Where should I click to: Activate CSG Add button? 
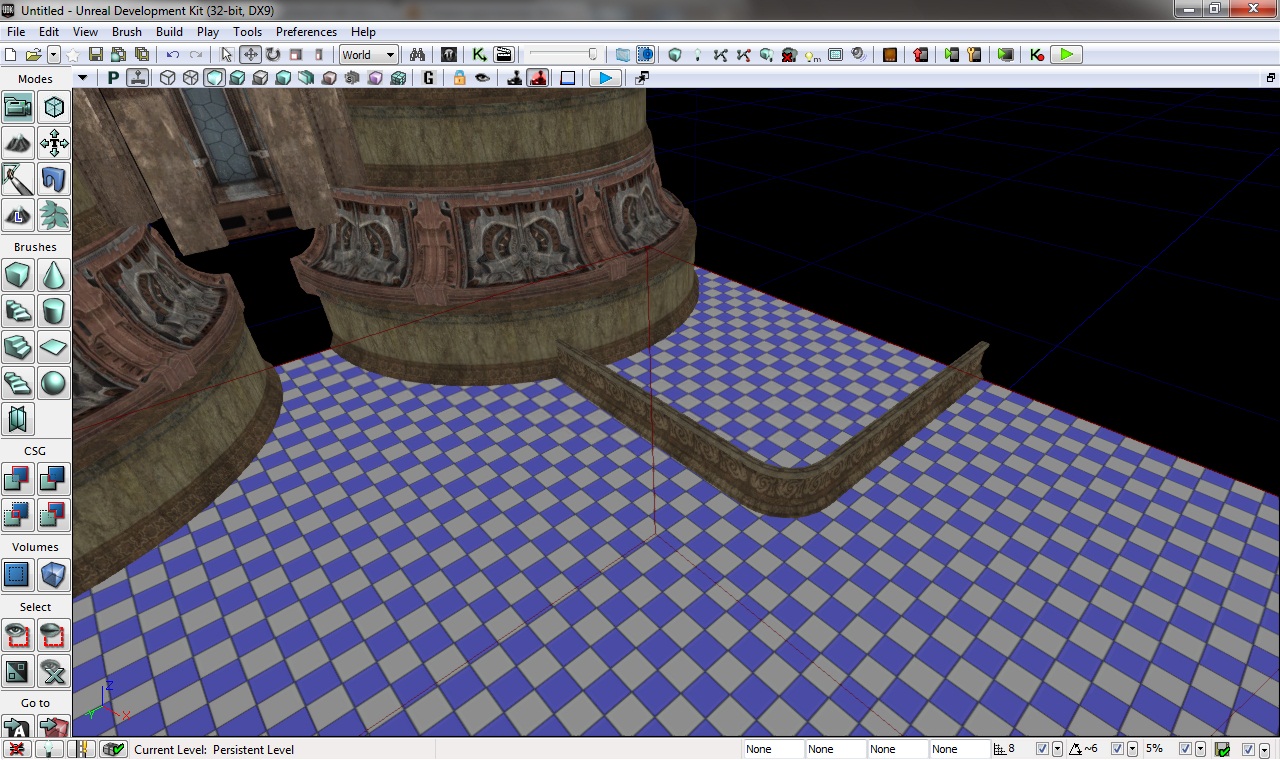[x=18, y=479]
